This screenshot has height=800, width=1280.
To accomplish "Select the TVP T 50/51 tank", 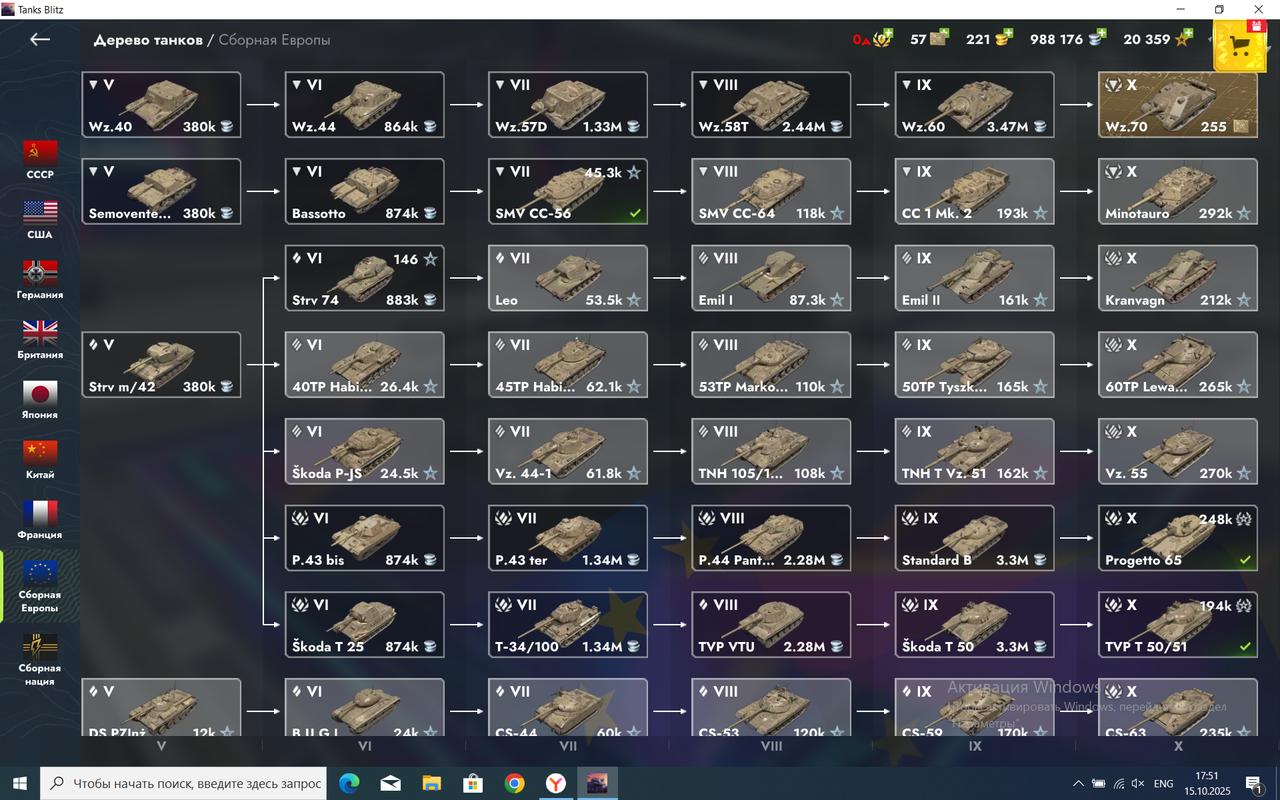I will tap(1178, 625).
